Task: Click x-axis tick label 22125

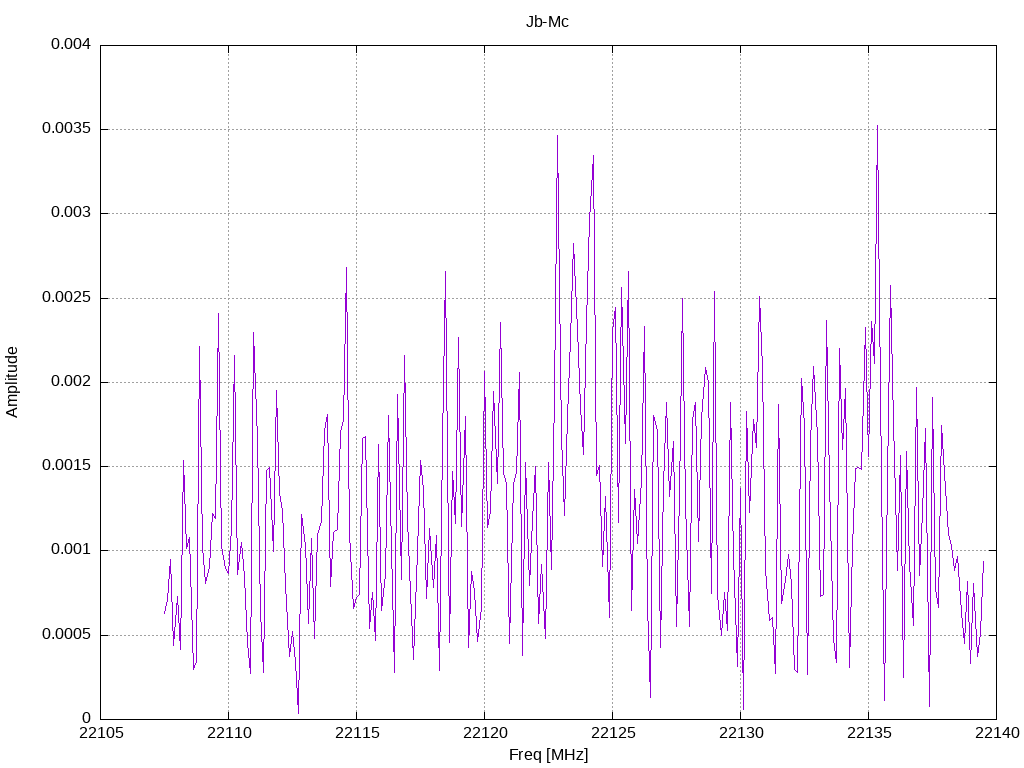Action: [613, 733]
